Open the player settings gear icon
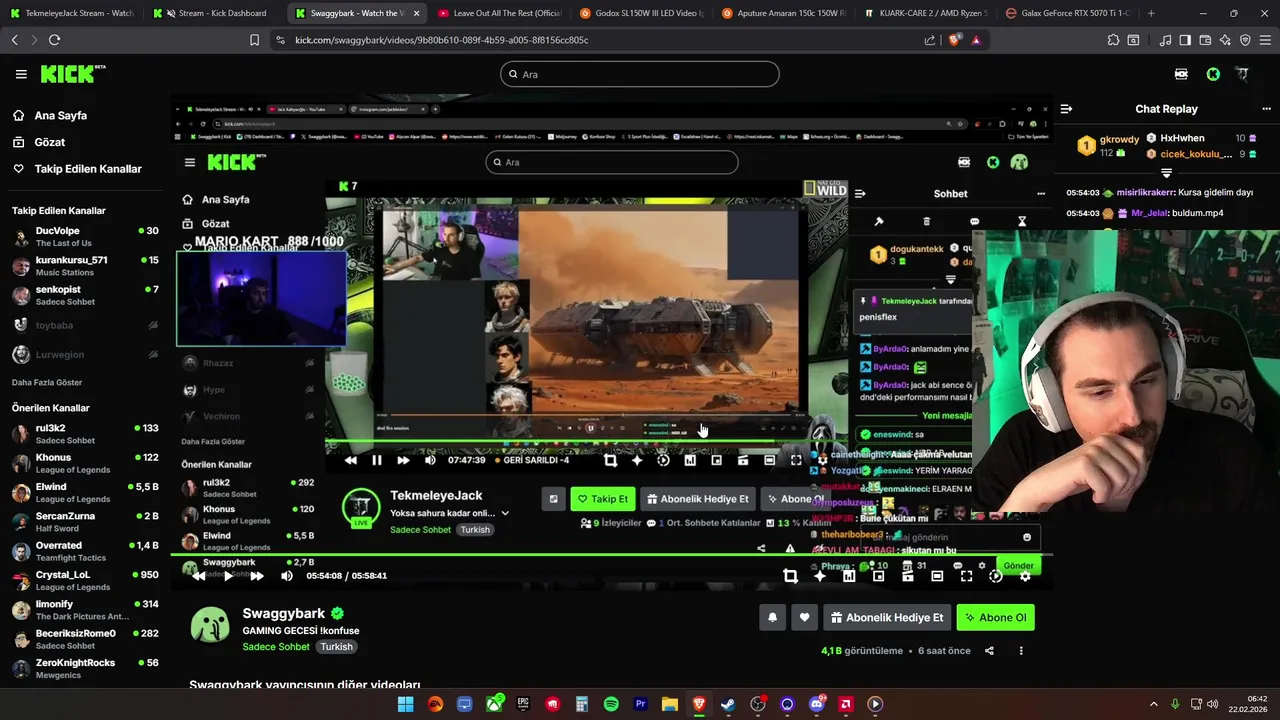This screenshot has height=720, width=1280. 1025,576
